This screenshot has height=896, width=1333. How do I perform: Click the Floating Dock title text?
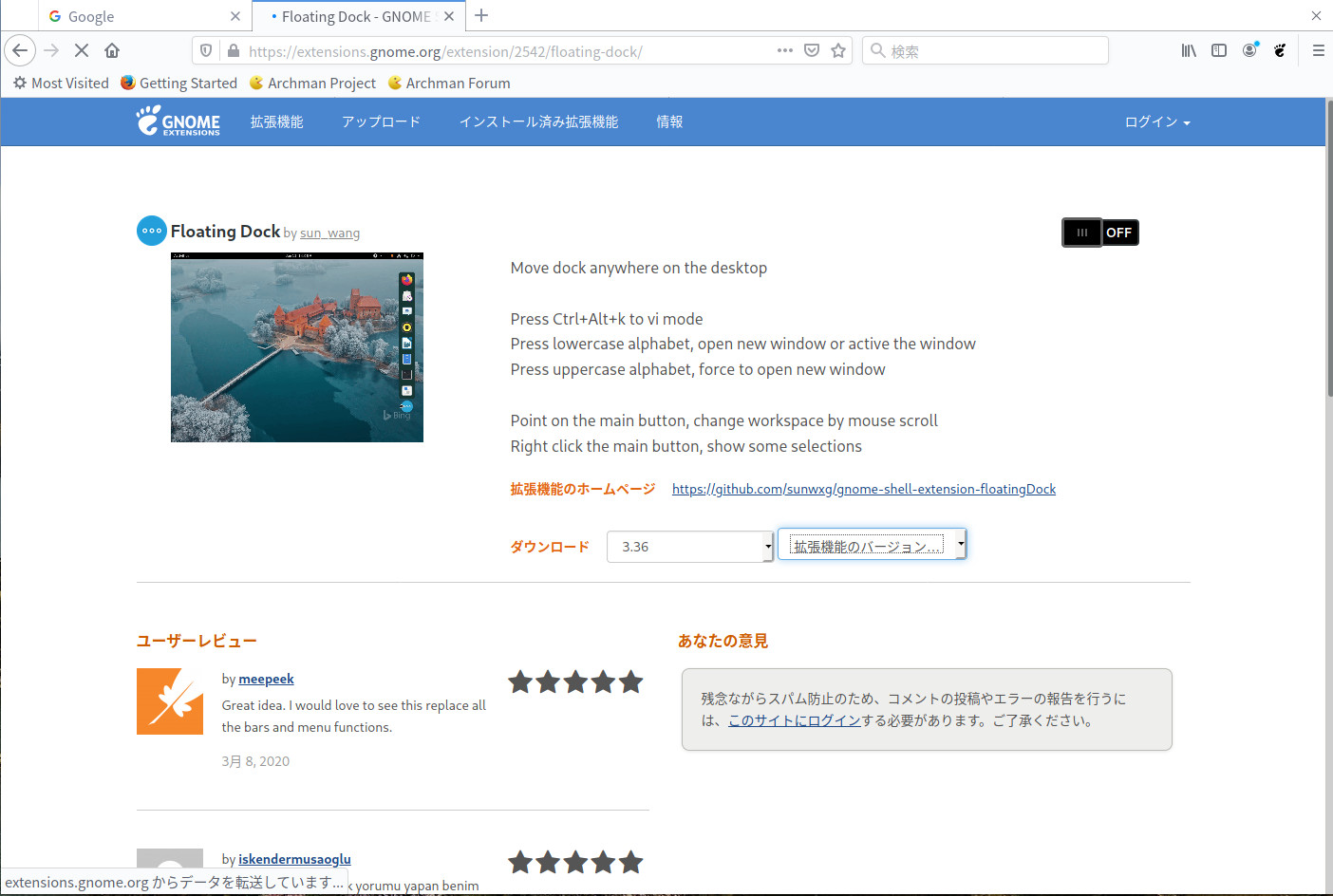(225, 232)
